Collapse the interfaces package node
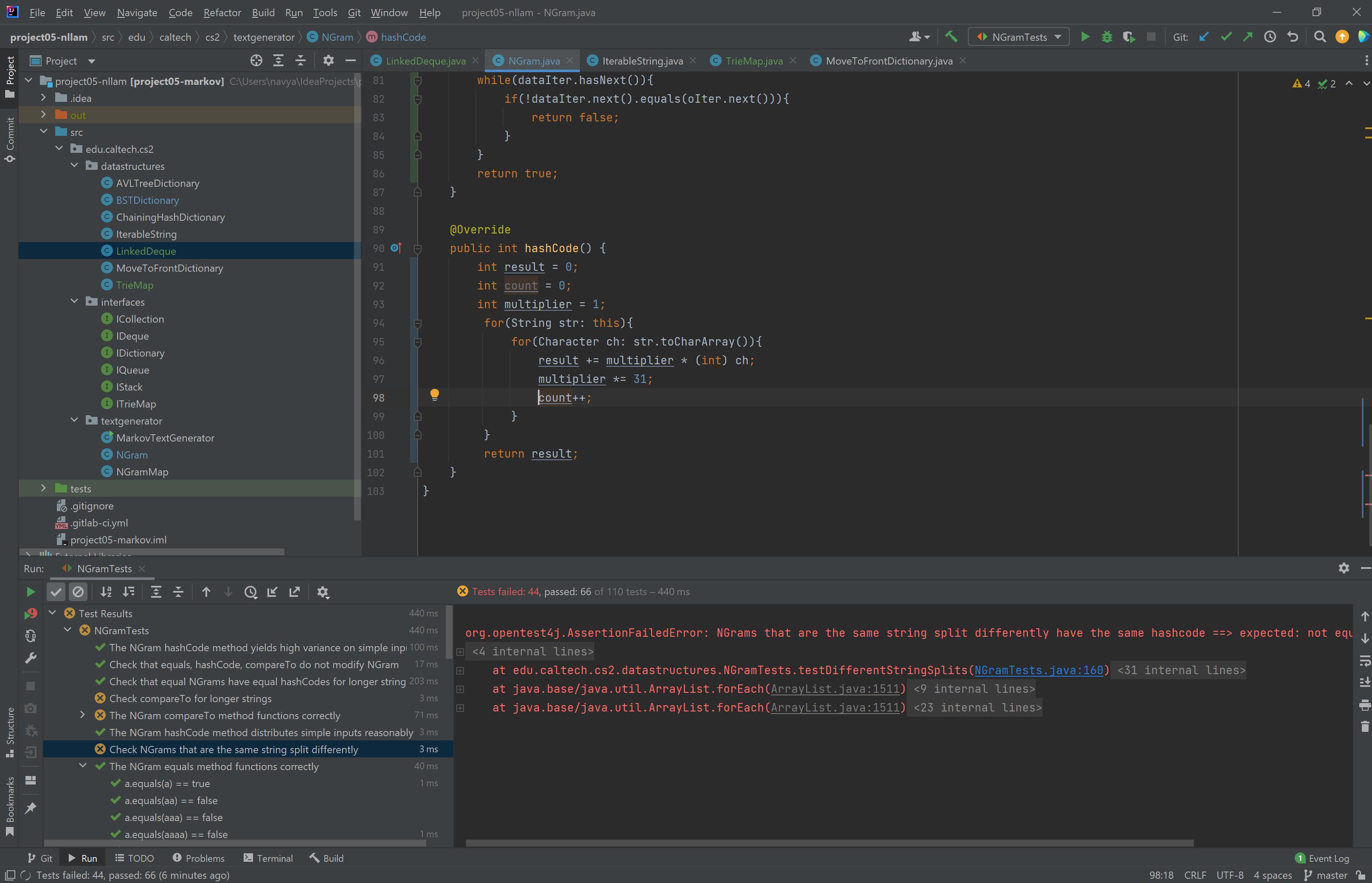The image size is (1372, 883). pyautogui.click(x=75, y=301)
